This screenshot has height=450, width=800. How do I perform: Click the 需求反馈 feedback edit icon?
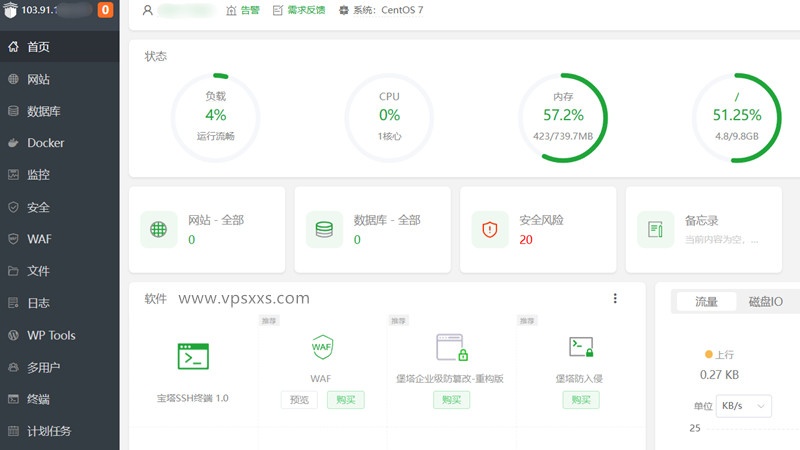(x=278, y=10)
